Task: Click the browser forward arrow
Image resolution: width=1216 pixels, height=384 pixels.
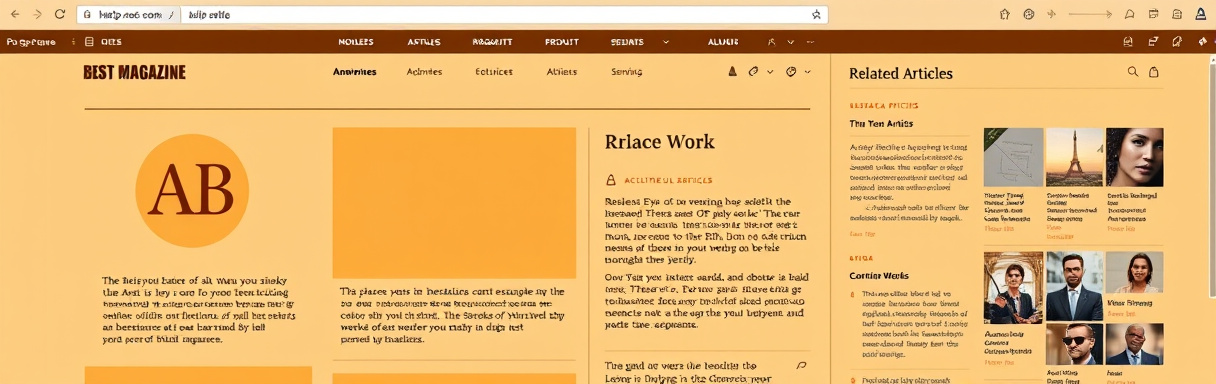Action: click(x=38, y=14)
